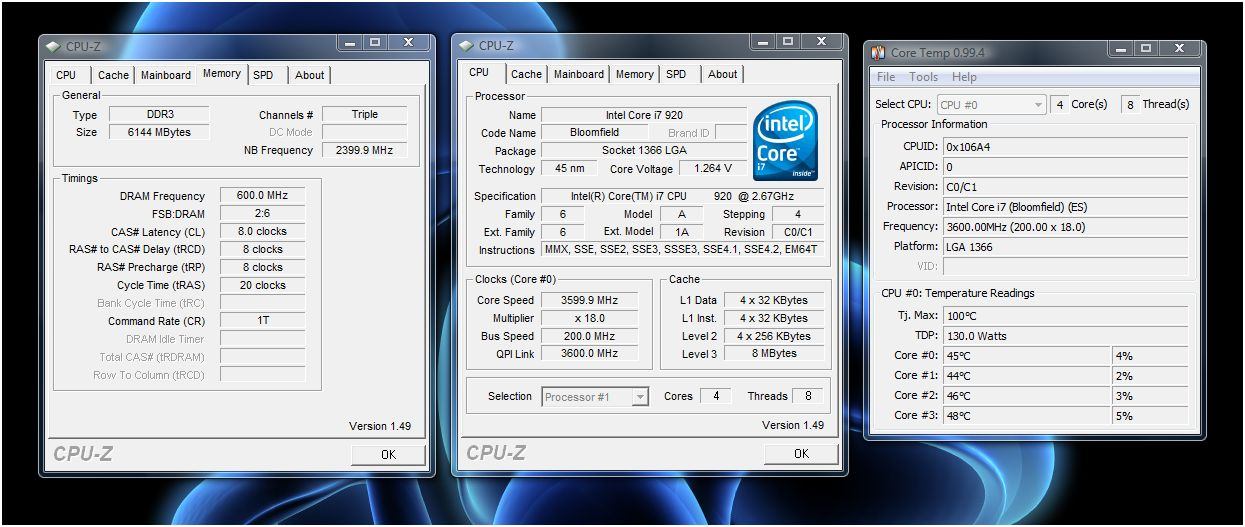Click OK in the CPU-Z Memory window
1245x527 pixels.
coord(388,454)
